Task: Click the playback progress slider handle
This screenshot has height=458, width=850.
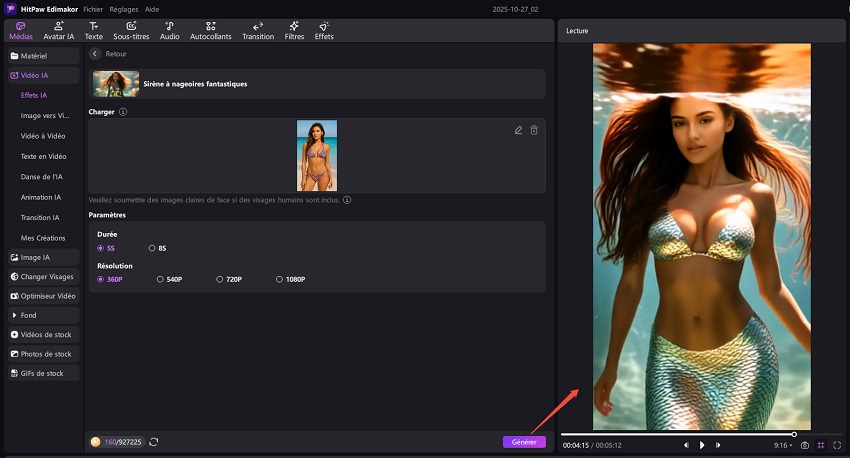Action: point(794,434)
